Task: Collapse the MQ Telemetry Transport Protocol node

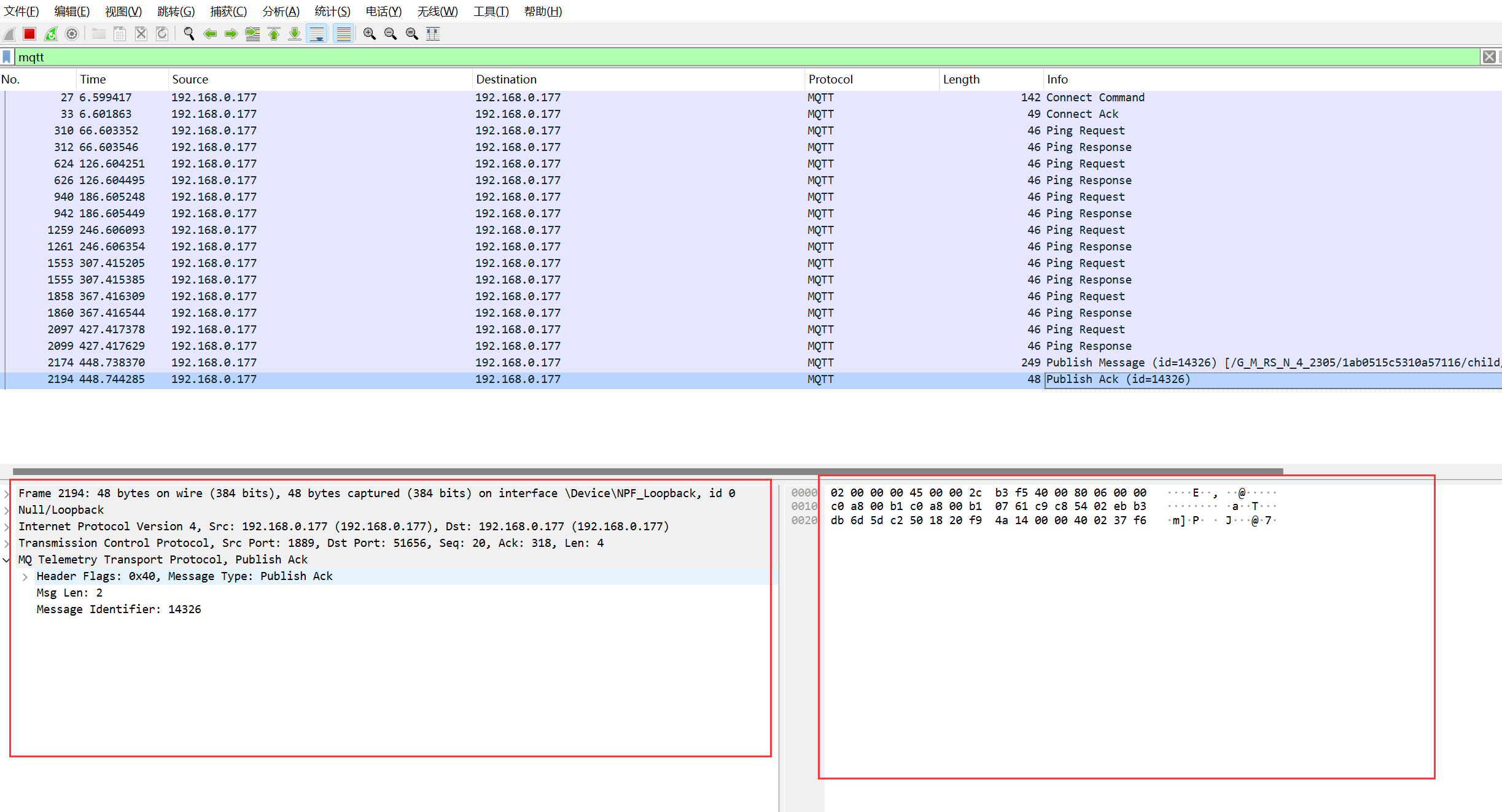Action: [x=6, y=560]
